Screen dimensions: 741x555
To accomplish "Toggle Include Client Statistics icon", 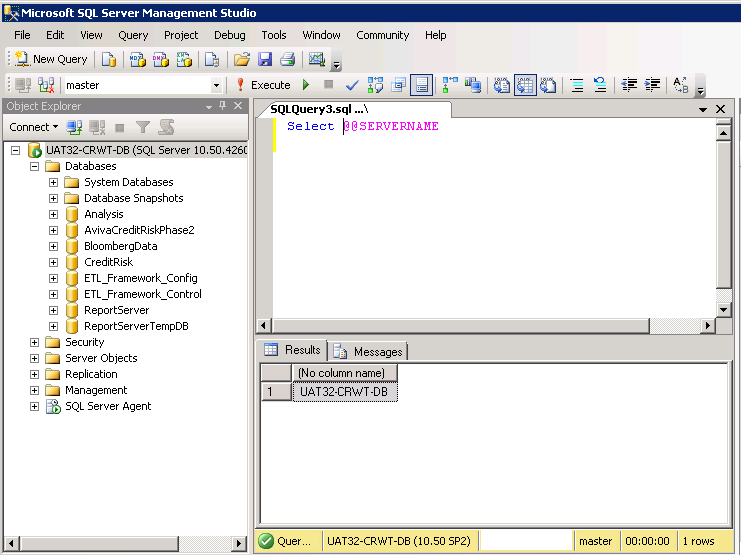I will (x=473, y=85).
